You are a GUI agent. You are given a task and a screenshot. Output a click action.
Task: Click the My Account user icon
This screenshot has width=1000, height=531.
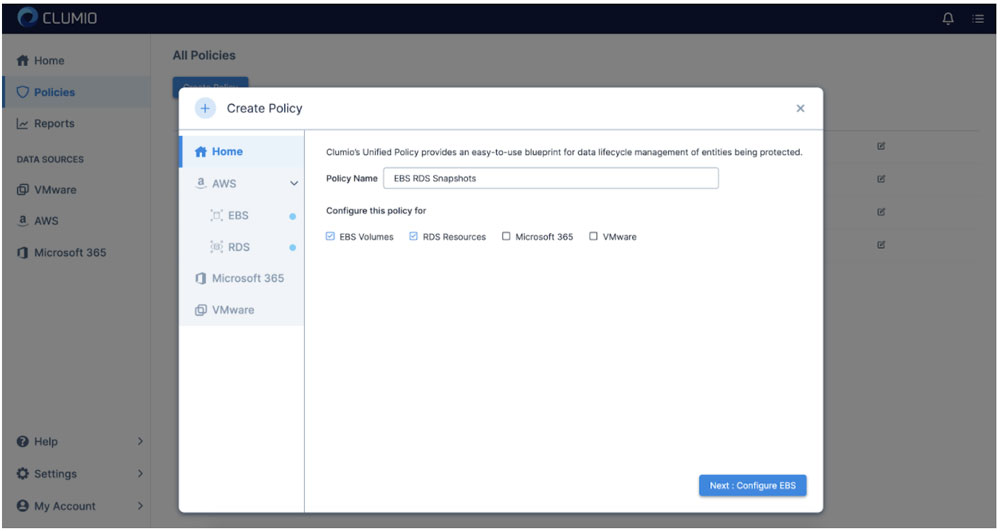click(23, 506)
